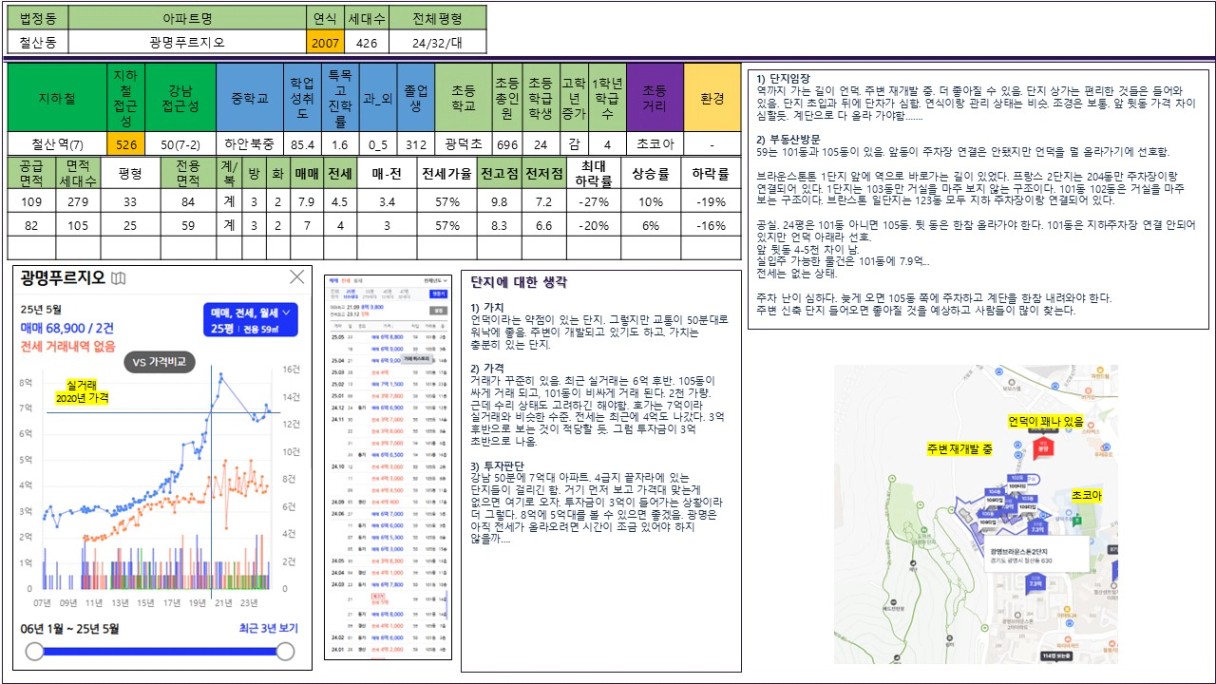Open the map icon beside 광명푸르지오 title

tap(119, 278)
